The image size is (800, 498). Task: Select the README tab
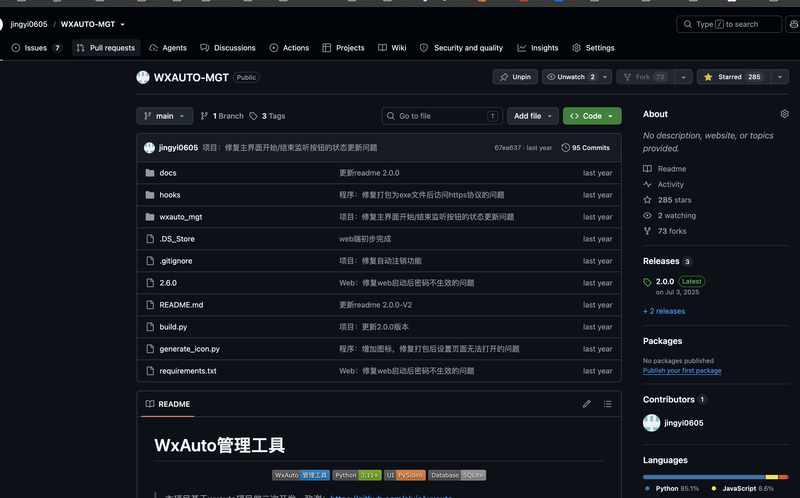(x=168, y=404)
